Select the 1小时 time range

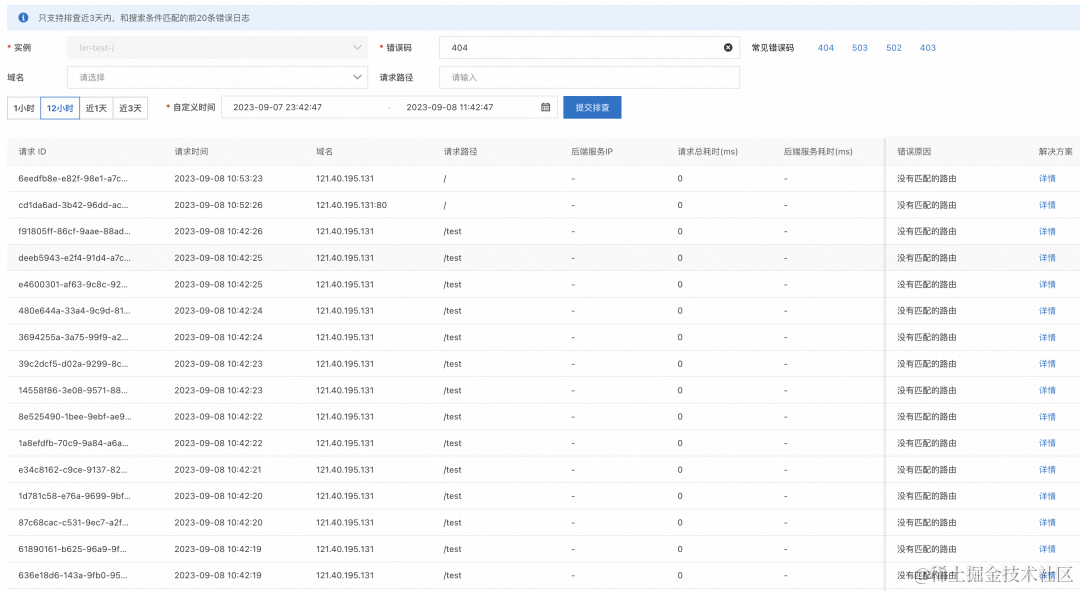pos(24,108)
